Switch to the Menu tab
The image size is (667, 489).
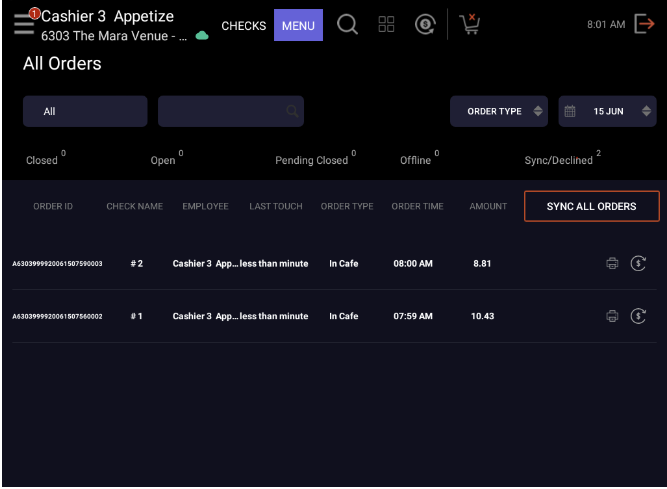click(x=298, y=26)
